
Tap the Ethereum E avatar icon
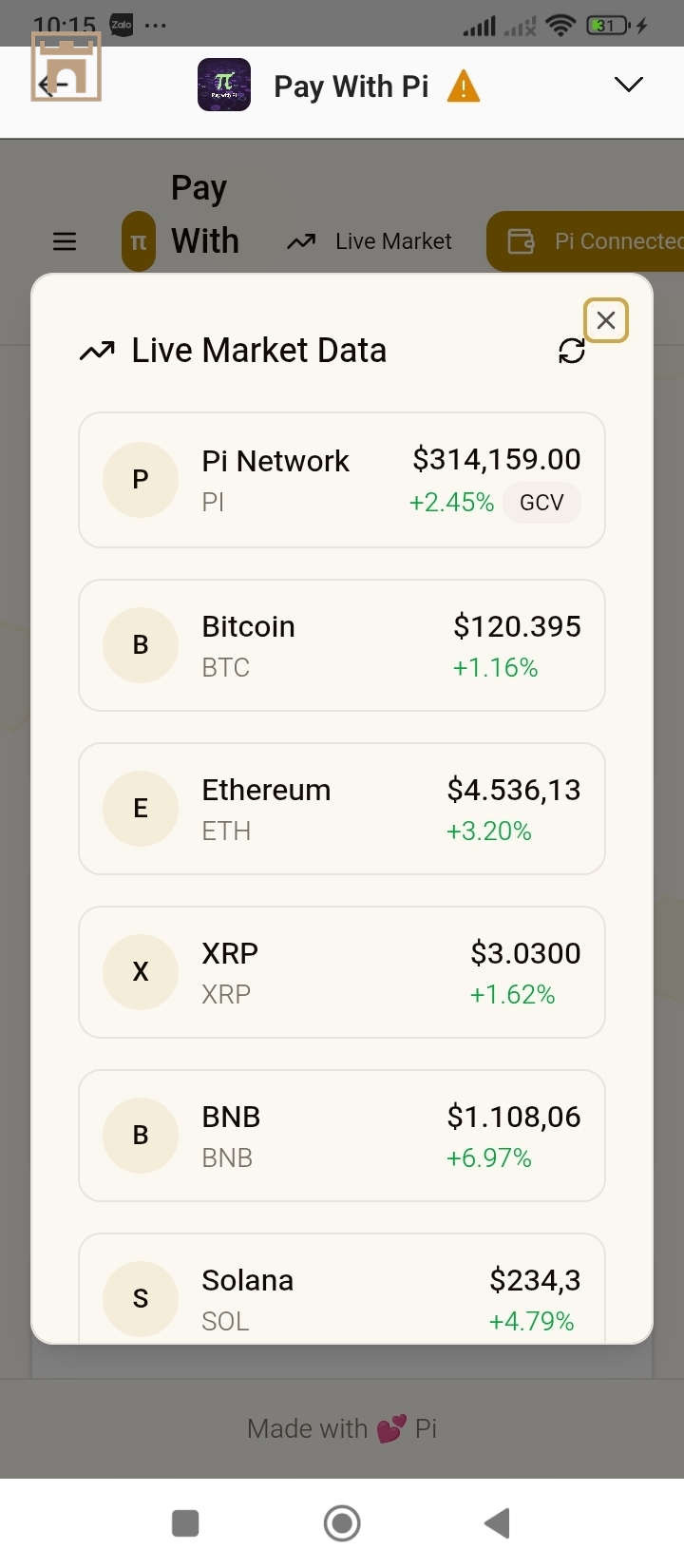pos(141,809)
